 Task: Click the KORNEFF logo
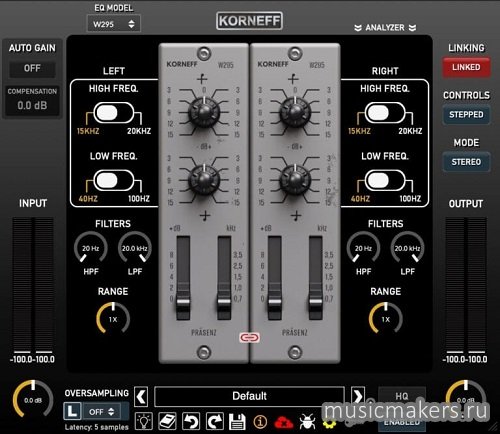249,21
